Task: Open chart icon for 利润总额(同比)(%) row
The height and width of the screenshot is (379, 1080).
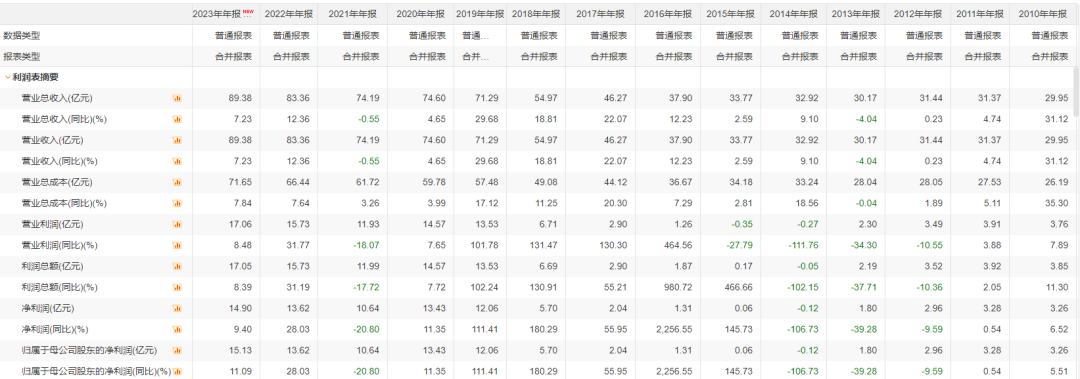Action: (x=177, y=287)
